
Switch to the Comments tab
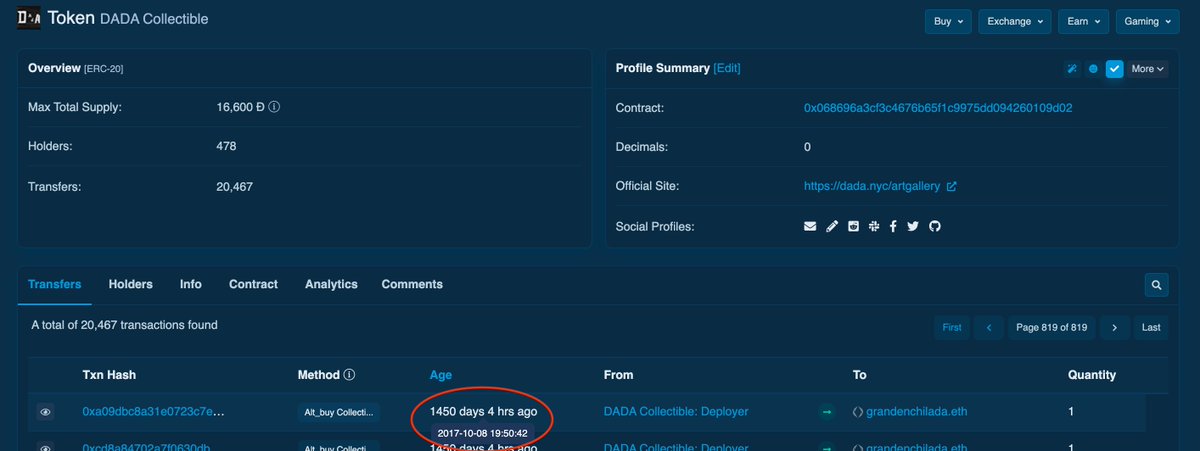point(412,284)
